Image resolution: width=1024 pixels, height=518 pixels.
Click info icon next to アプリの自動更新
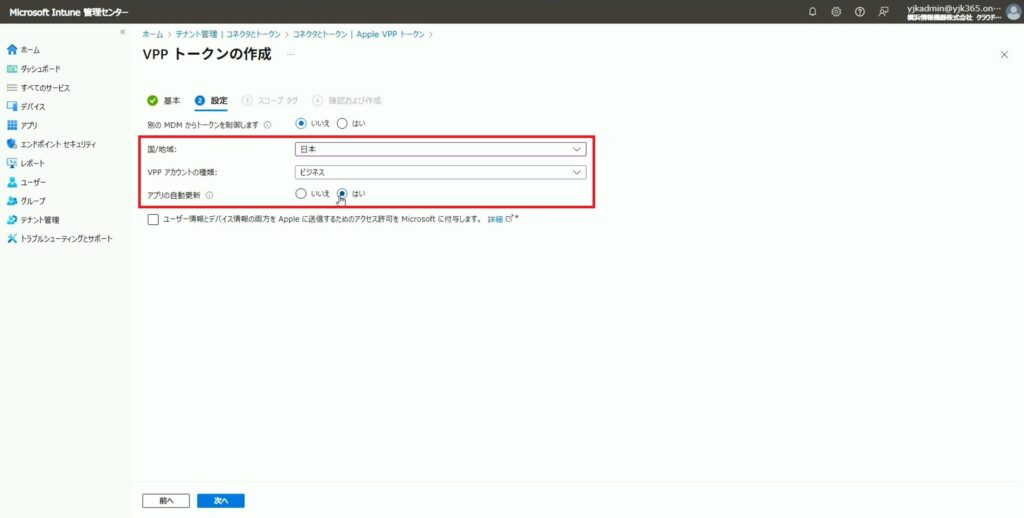tap(210, 195)
